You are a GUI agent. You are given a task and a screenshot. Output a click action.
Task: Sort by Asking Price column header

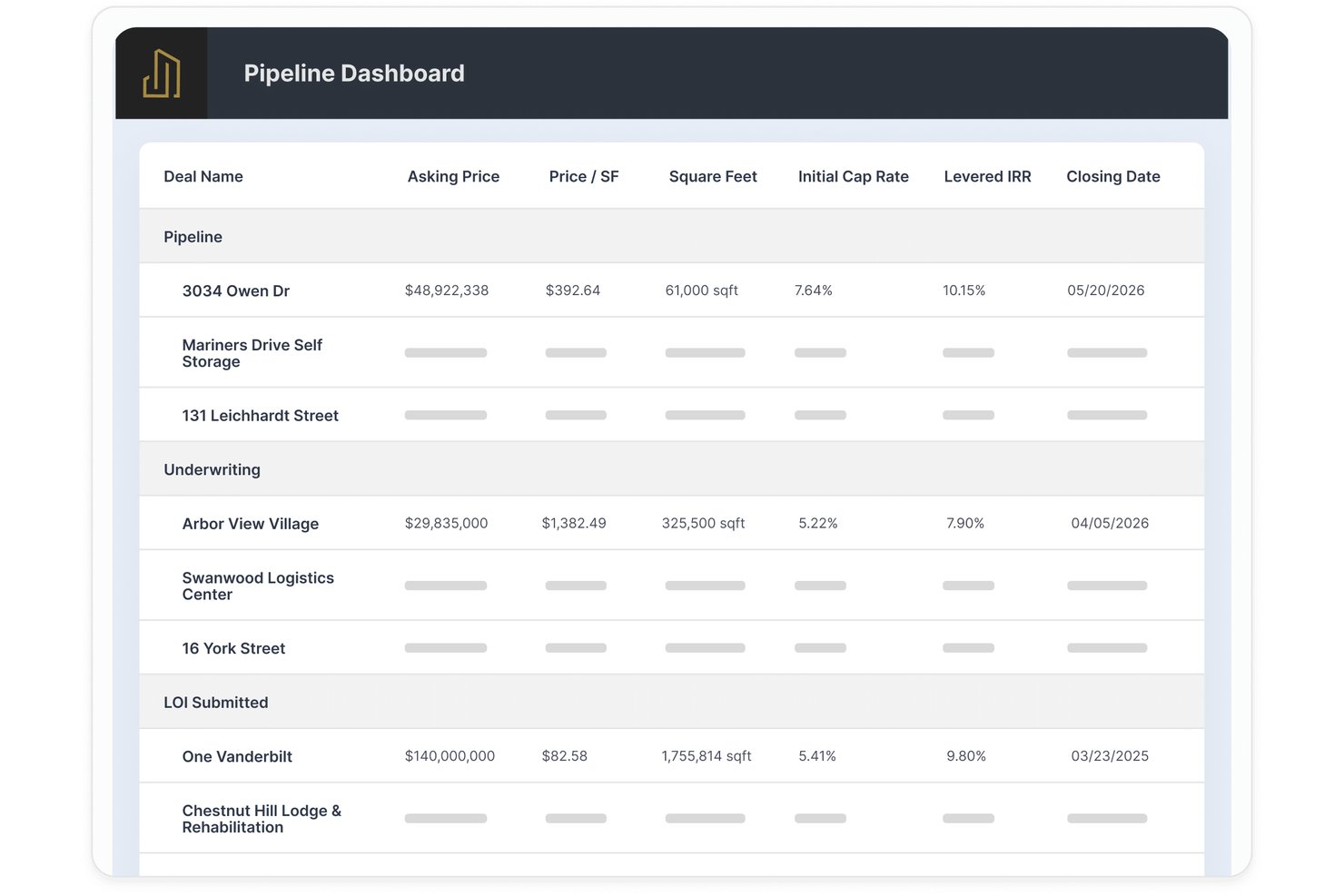point(453,177)
